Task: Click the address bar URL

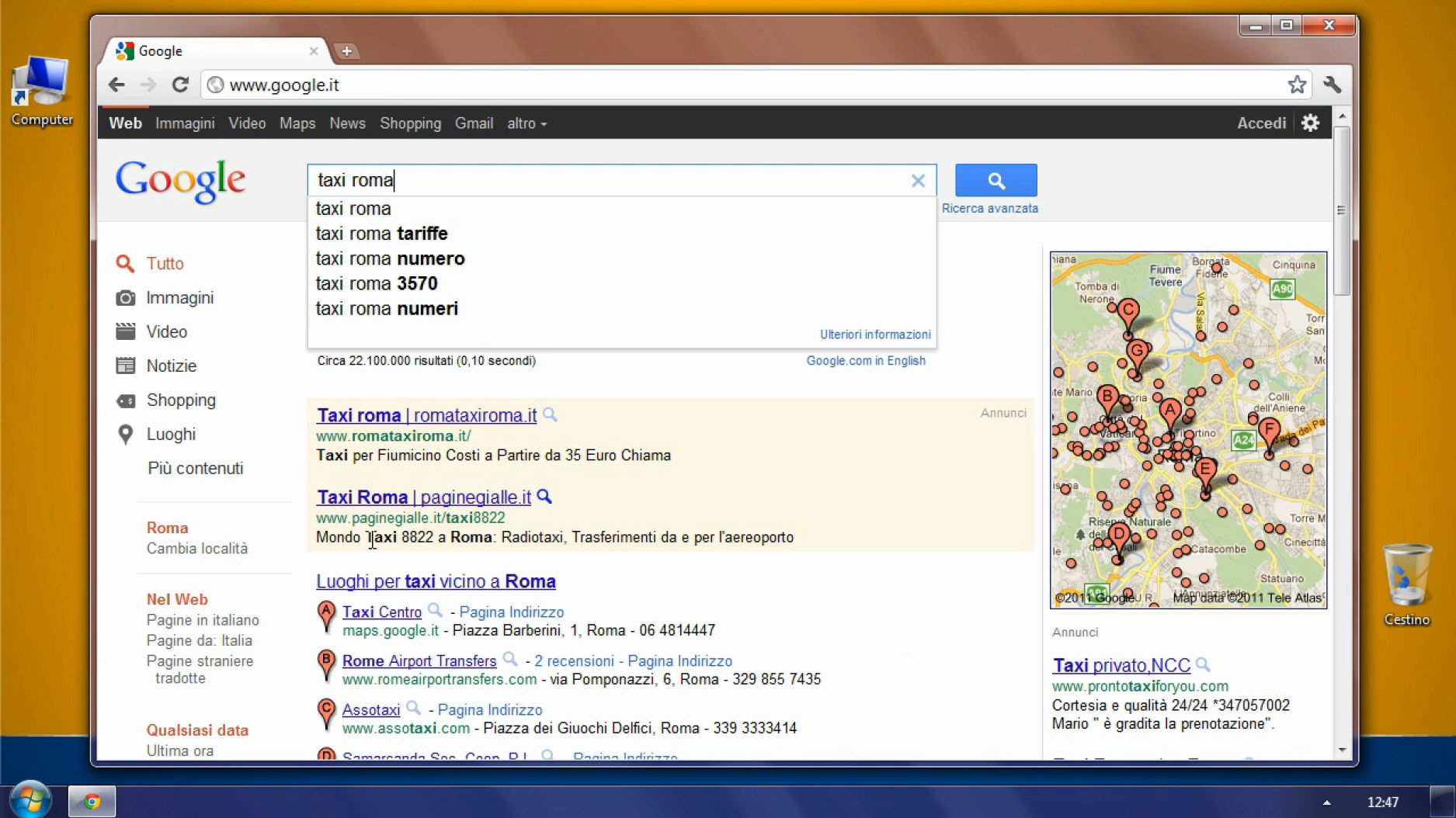Action: coord(284,85)
